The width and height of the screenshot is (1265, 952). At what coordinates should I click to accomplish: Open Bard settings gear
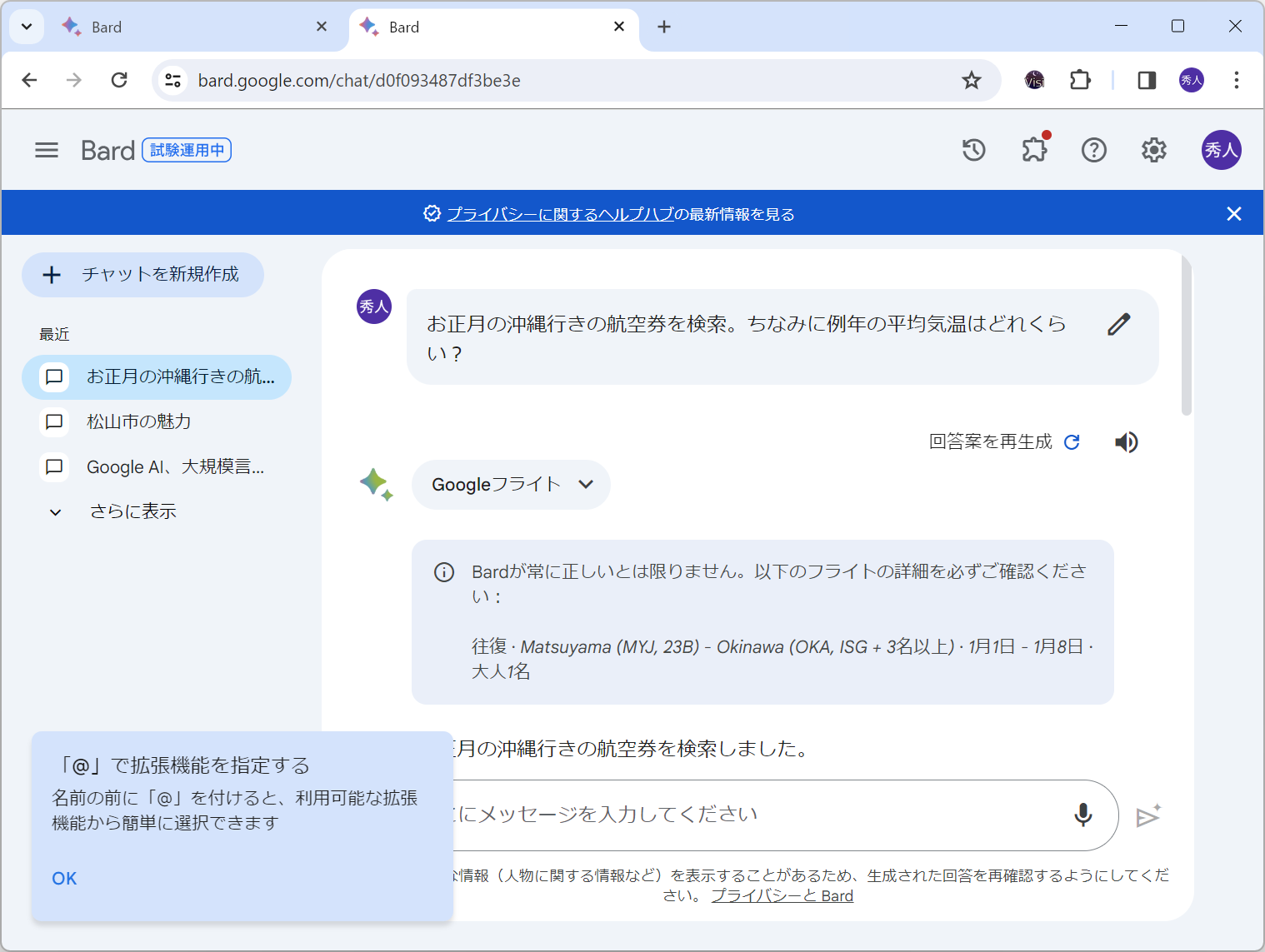[1153, 150]
